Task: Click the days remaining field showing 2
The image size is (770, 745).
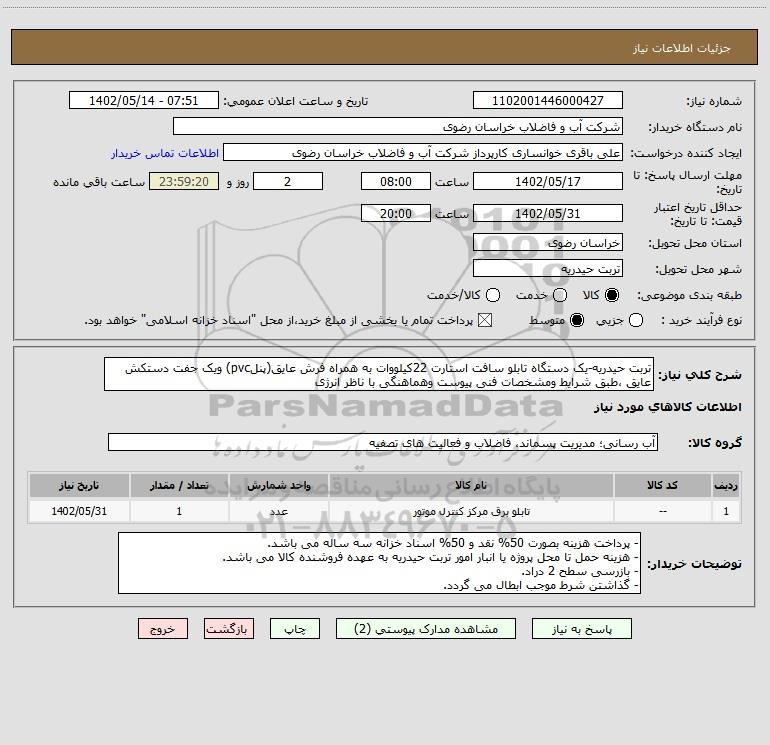Action: [x=288, y=181]
